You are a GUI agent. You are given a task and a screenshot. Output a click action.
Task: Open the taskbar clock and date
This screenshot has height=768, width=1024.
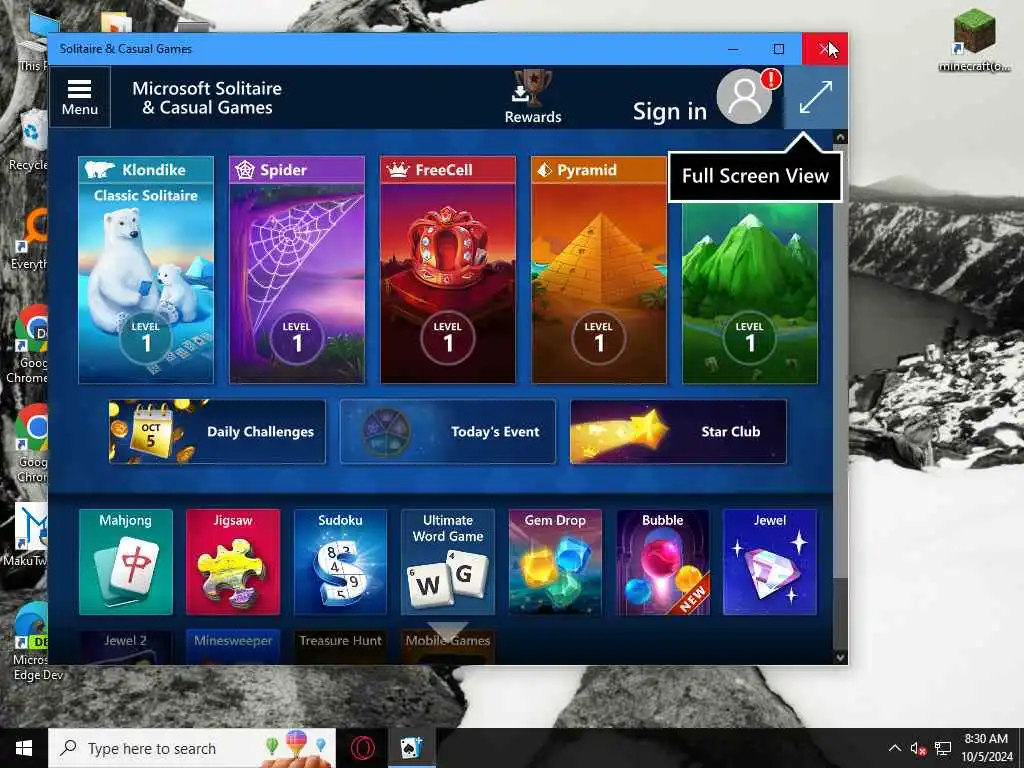pyautogui.click(x=986, y=748)
